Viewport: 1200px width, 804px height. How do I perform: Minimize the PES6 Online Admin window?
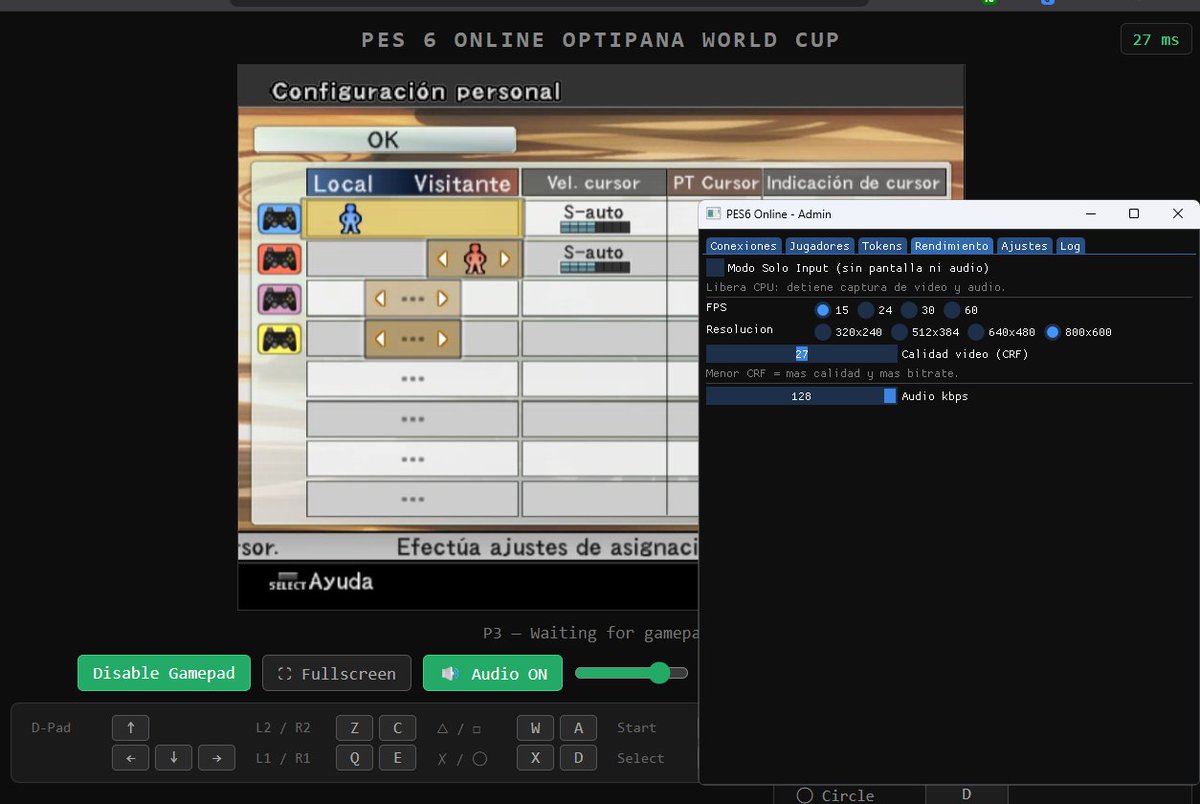(x=1089, y=214)
